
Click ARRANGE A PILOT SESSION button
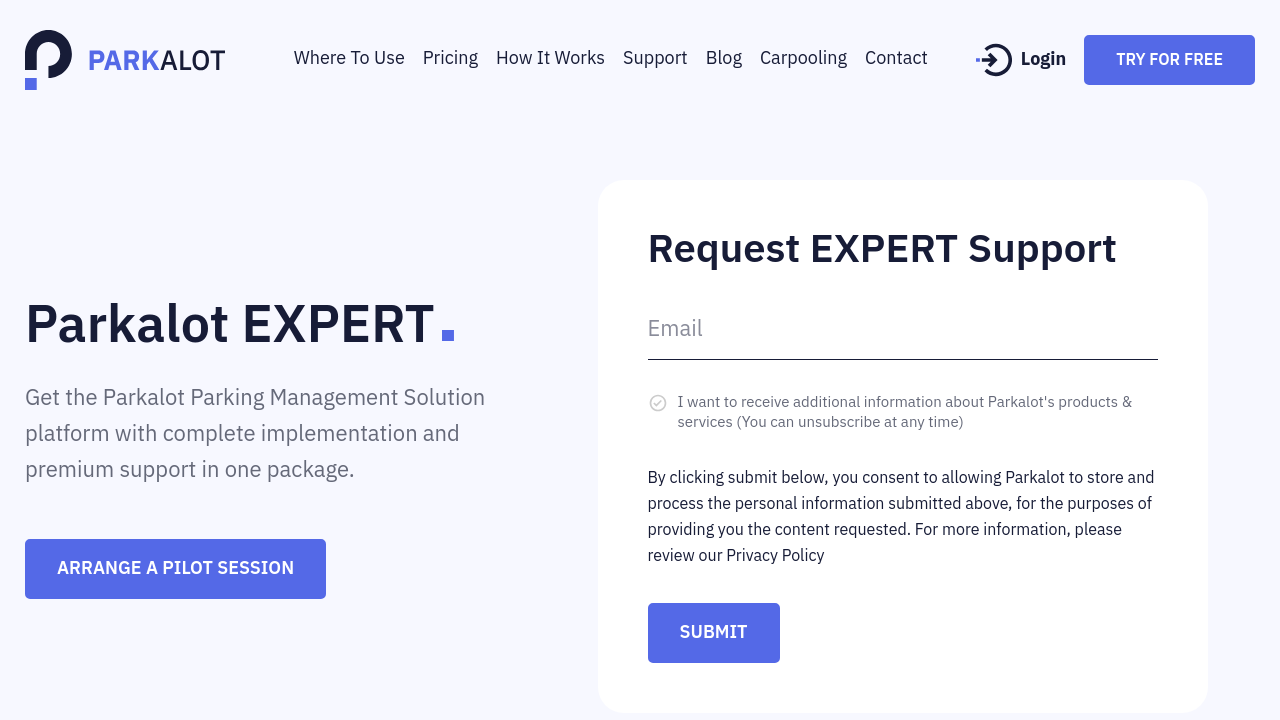175,568
